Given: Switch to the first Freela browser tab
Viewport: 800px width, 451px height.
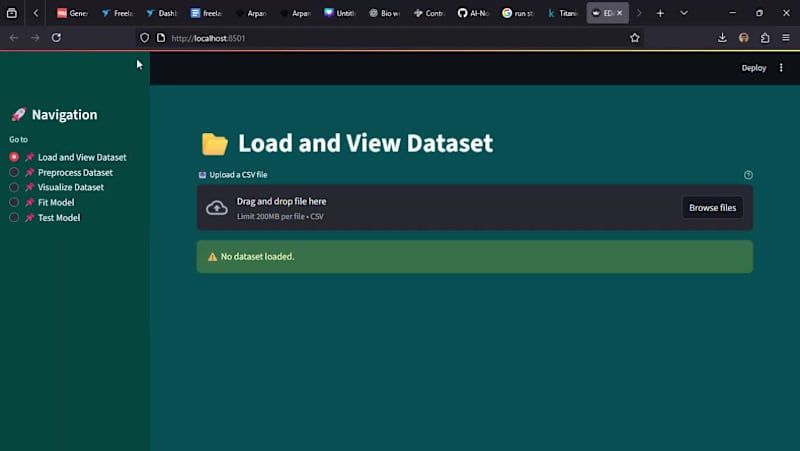Looking at the screenshot, I should click(x=117, y=13).
